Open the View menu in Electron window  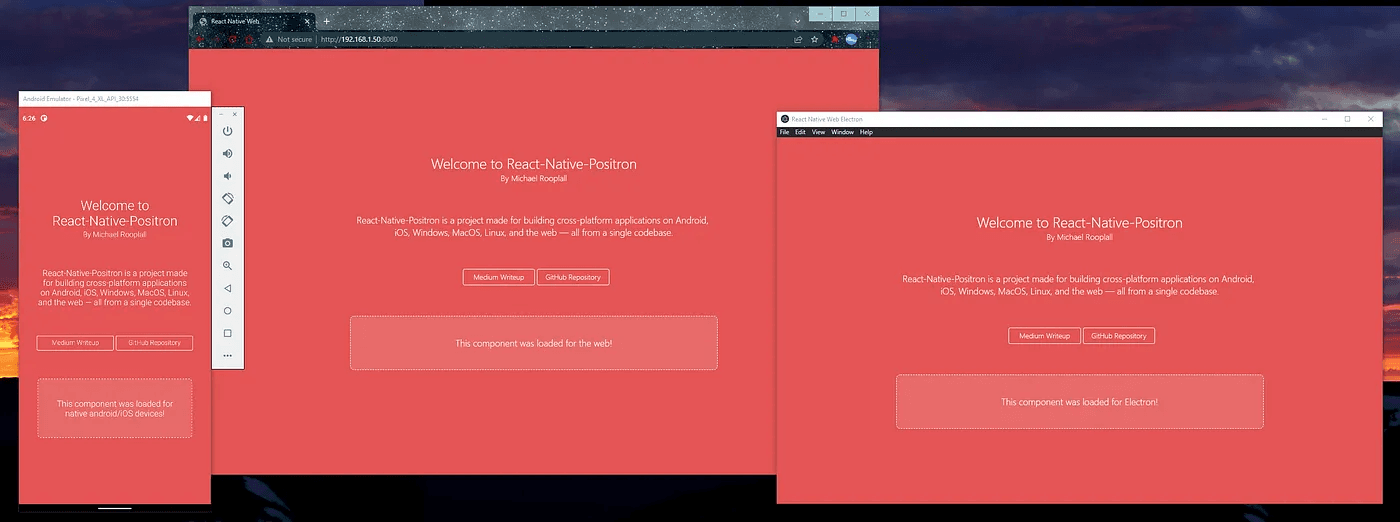coord(818,132)
